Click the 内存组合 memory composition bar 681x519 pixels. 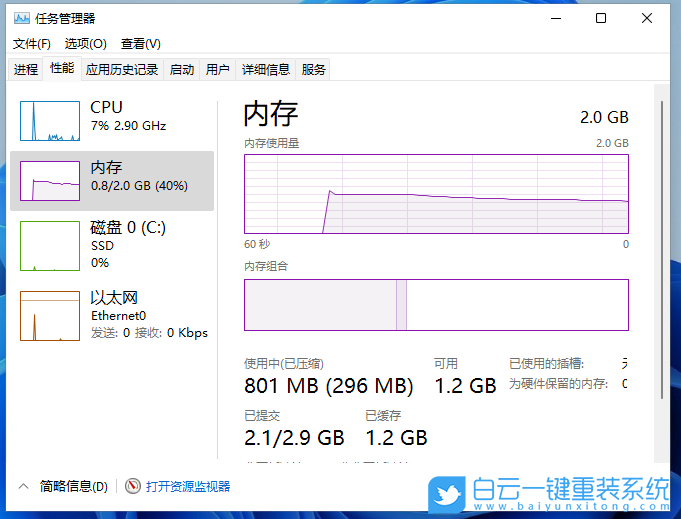click(x=436, y=305)
